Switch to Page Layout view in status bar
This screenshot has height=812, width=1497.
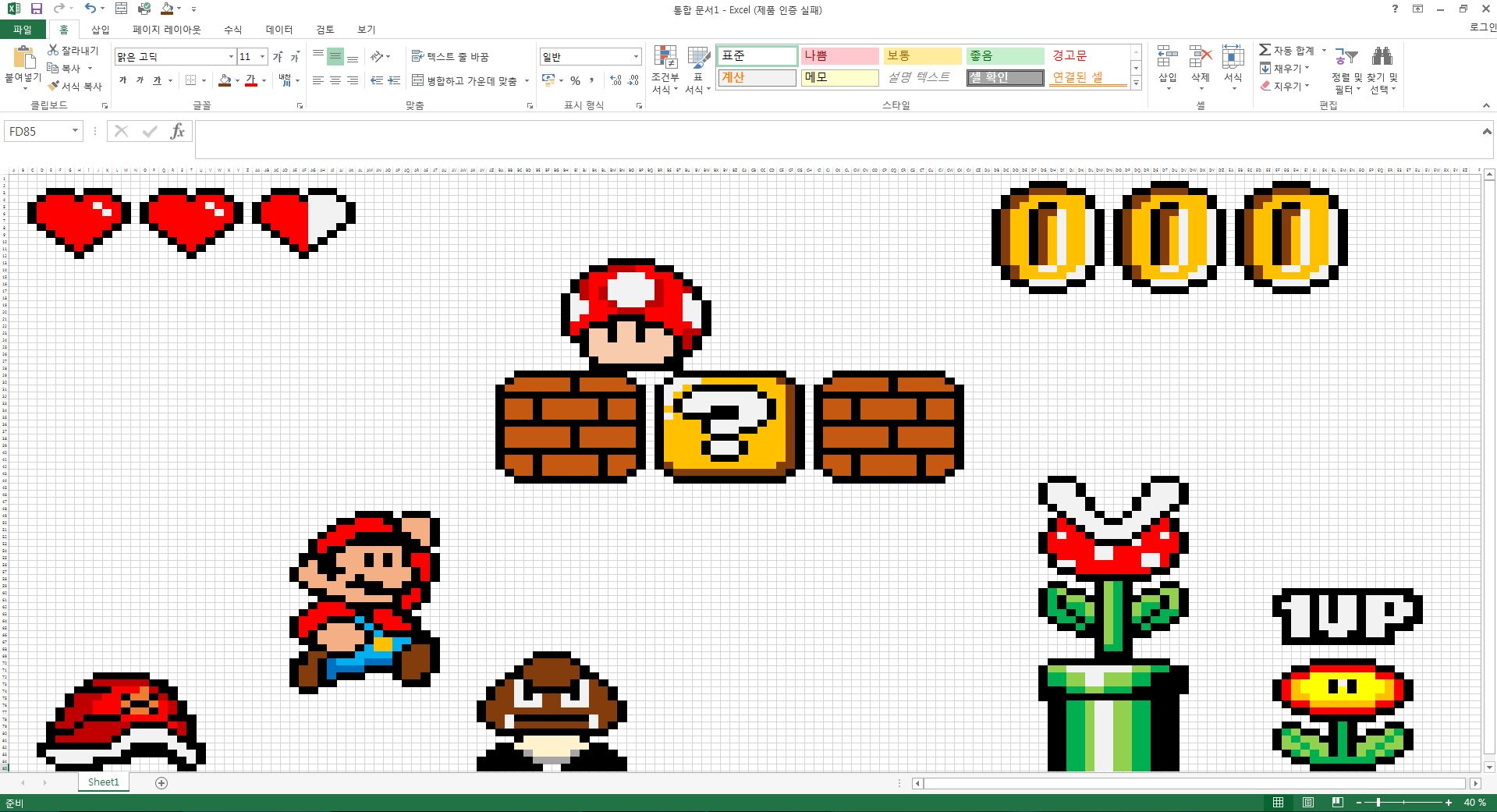tap(1307, 803)
